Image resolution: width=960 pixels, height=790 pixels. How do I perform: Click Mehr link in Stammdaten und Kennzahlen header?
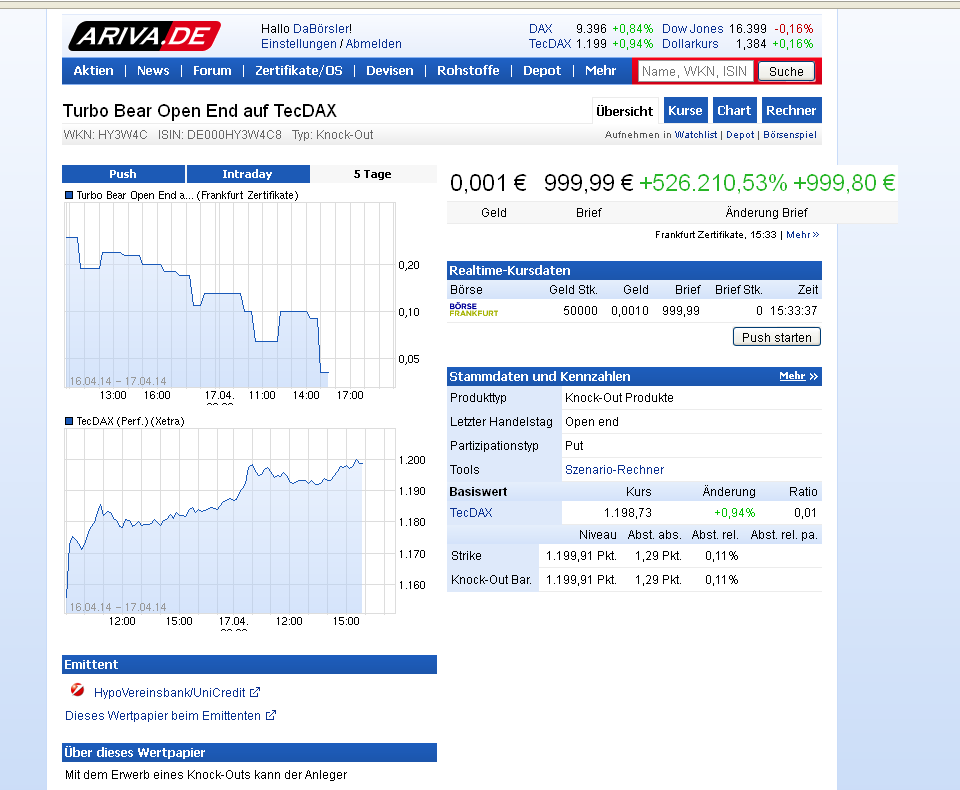click(x=798, y=376)
